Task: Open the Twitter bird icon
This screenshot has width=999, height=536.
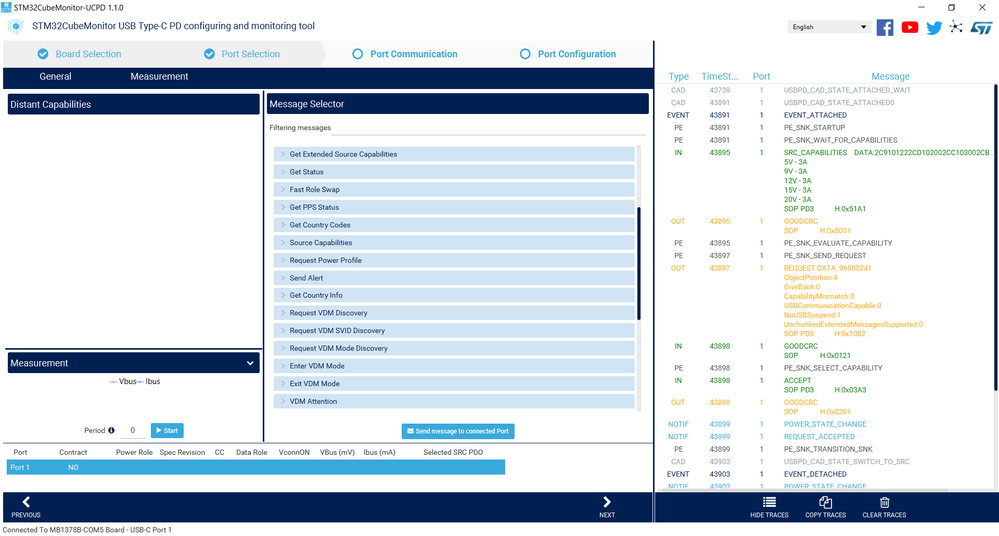Action: [x=934, y=27]
